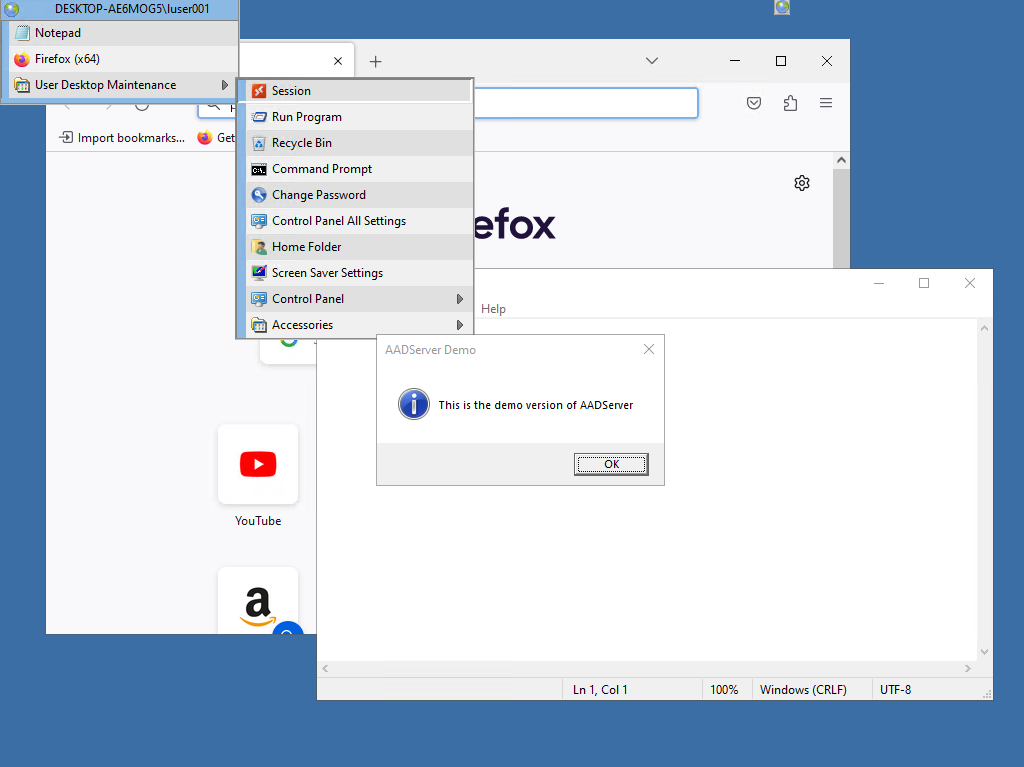The height and width of the screenshot is (767, 1024).
Task: Click the Firefox (x64) menu entry
Action: (67, 59)
